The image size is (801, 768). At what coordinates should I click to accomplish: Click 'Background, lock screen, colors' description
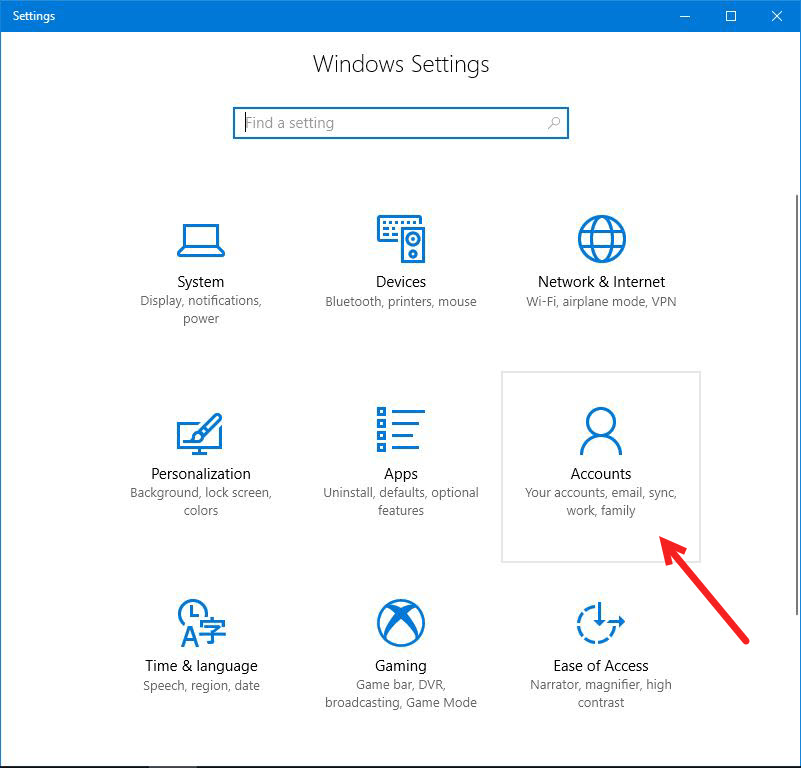tap(201, 502)
